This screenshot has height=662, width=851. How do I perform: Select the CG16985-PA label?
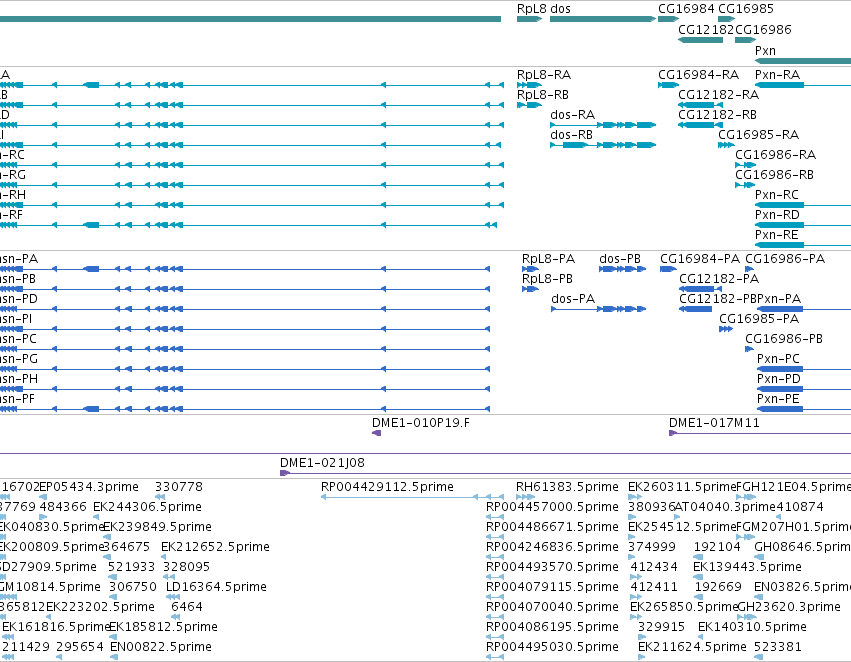[x=759, y=319]
